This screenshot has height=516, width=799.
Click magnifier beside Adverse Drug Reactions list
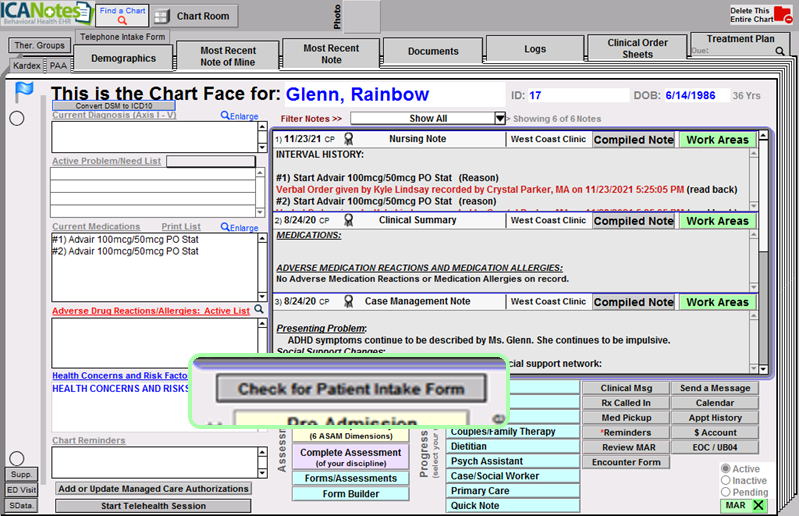point(258,311)
